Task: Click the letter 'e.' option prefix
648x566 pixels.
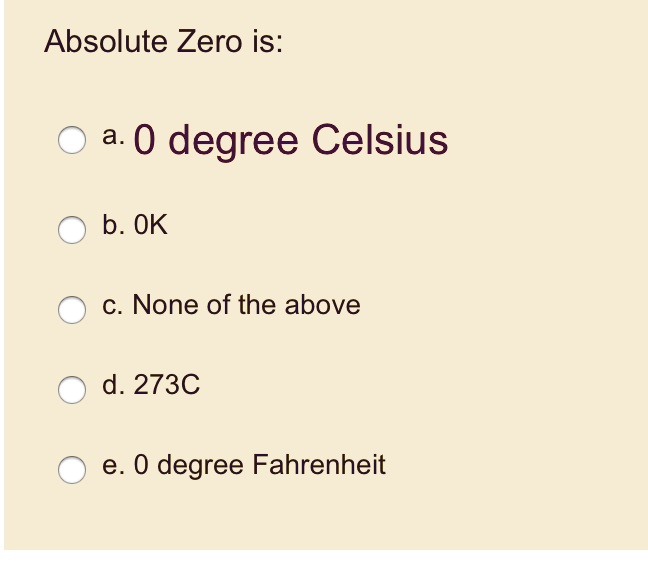Action: tap(113, 465)
